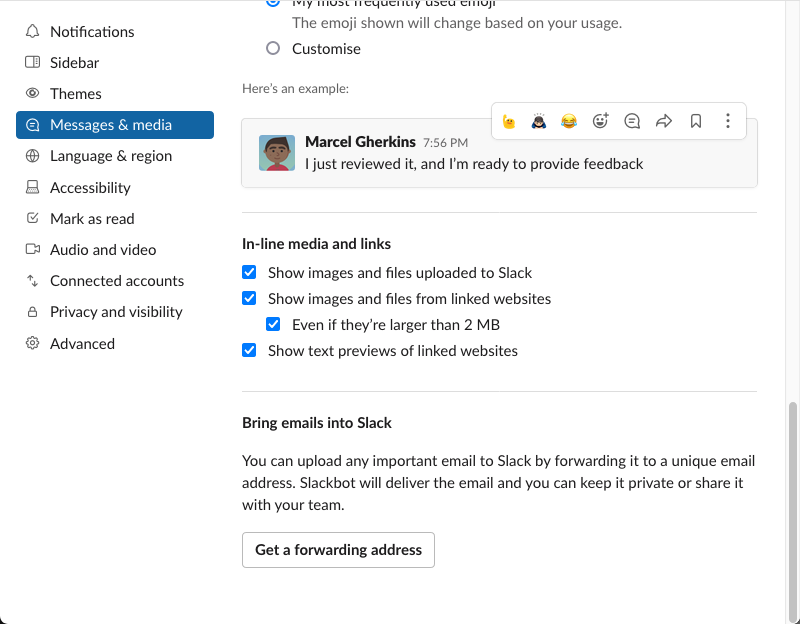
Task: Uncheck Show images and files uploaded to Slack
Action: click(249, 272)
